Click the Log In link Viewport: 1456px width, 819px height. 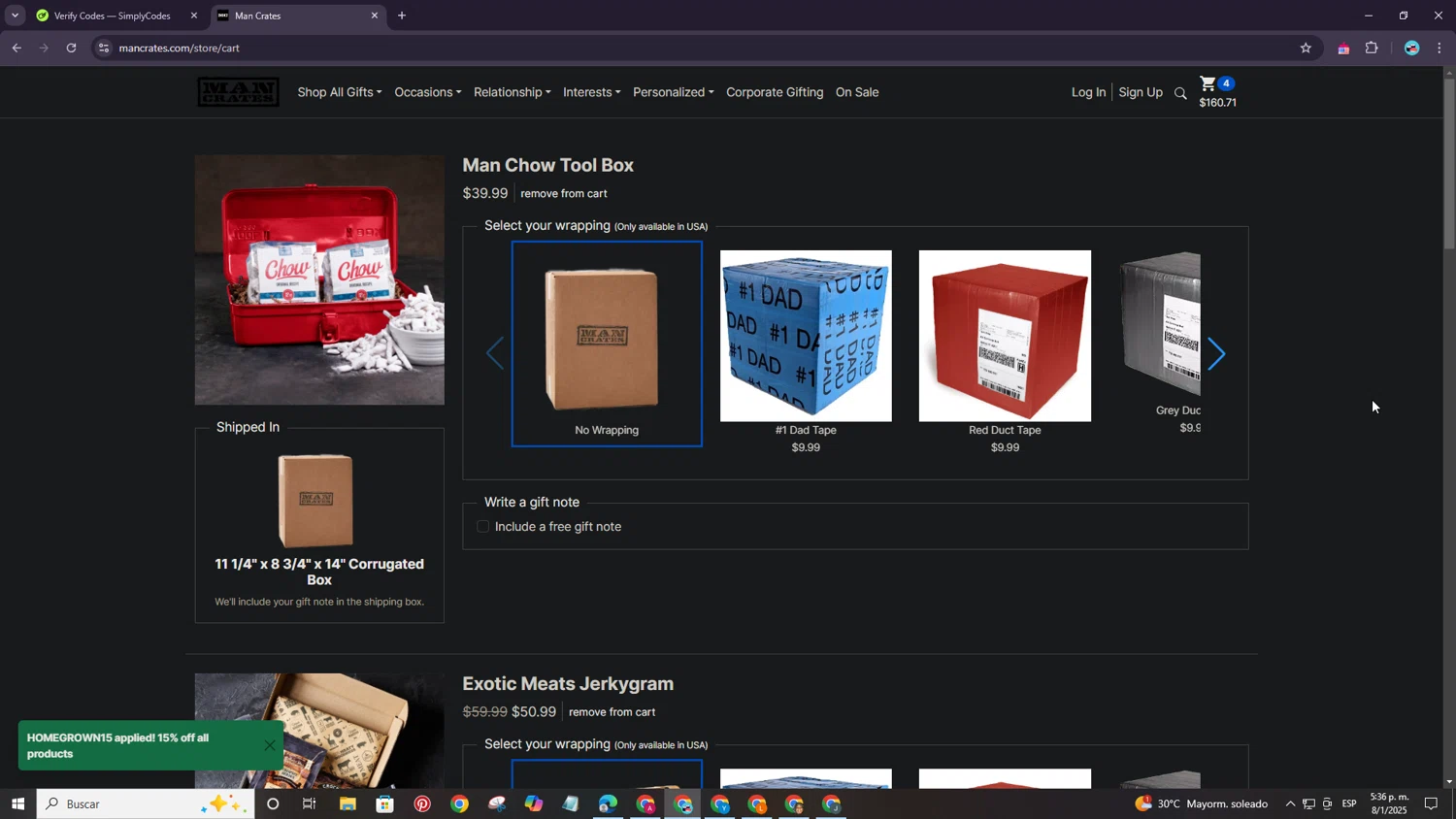coord(1088,92)
